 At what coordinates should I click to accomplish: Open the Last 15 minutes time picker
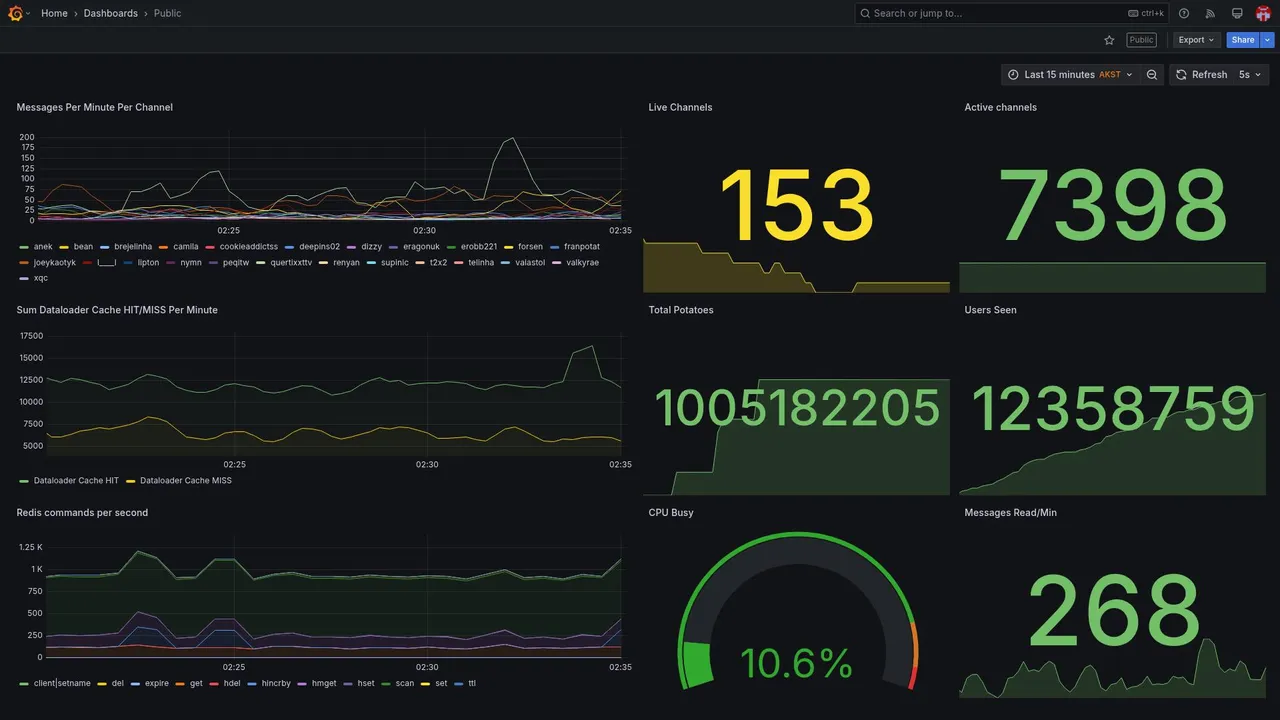point(1070,75)
